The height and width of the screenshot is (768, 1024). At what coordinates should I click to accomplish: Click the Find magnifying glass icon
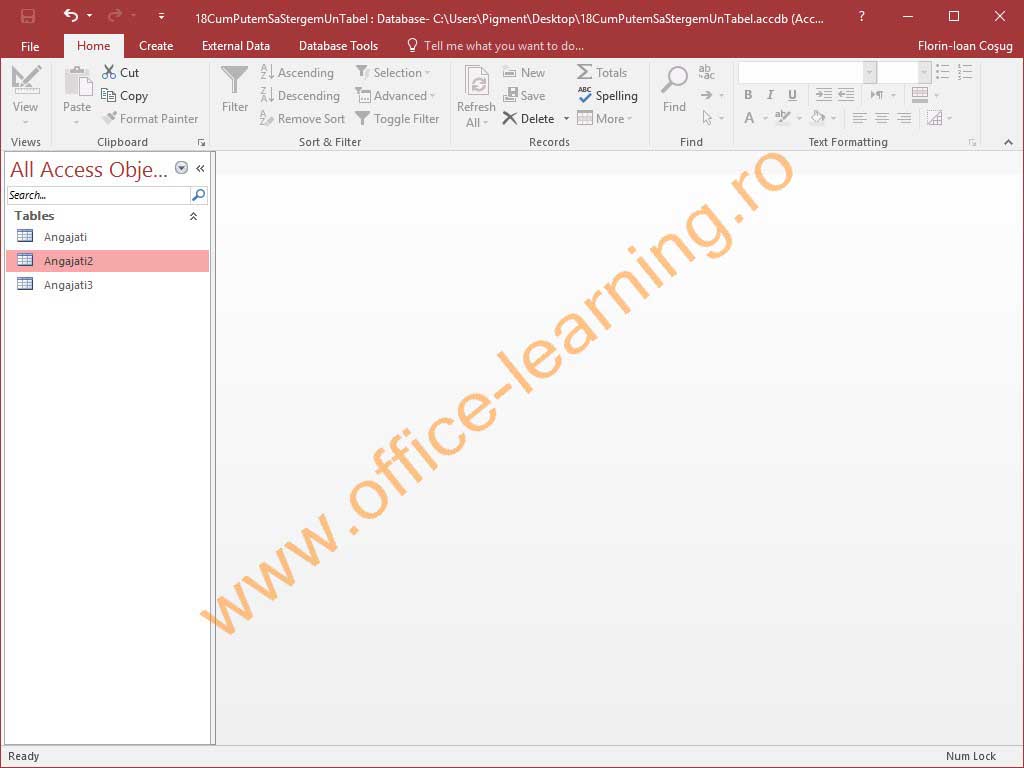(675, 80)
